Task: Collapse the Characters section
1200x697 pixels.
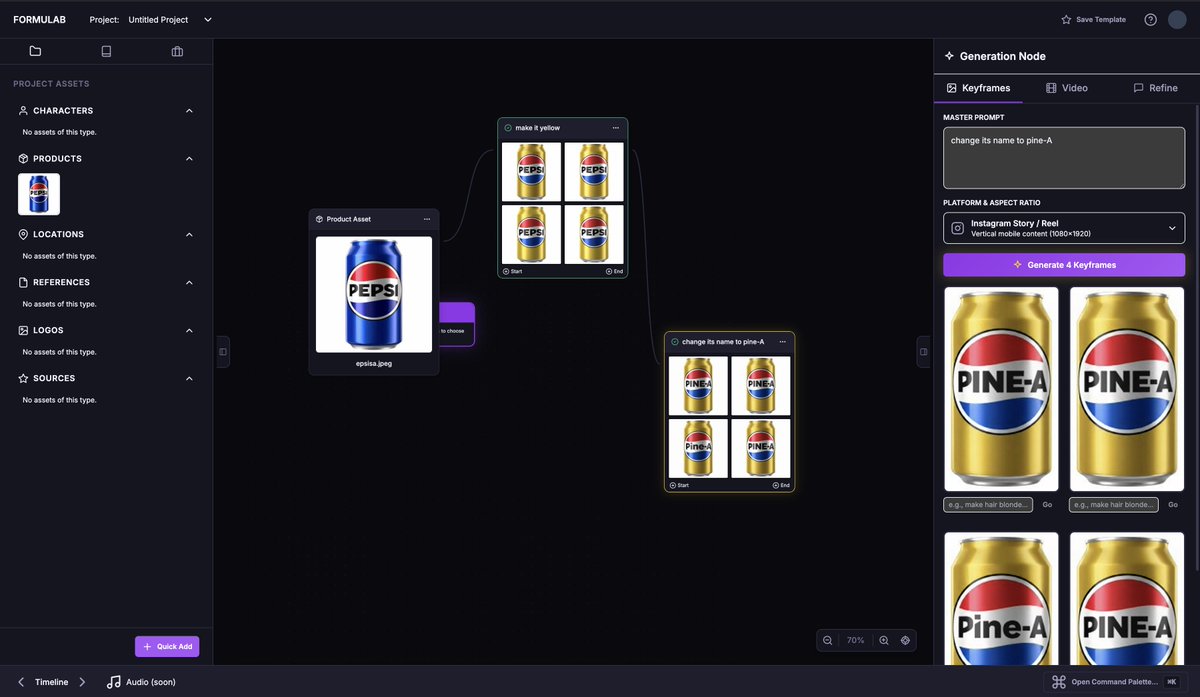Action: click(189, 111)
